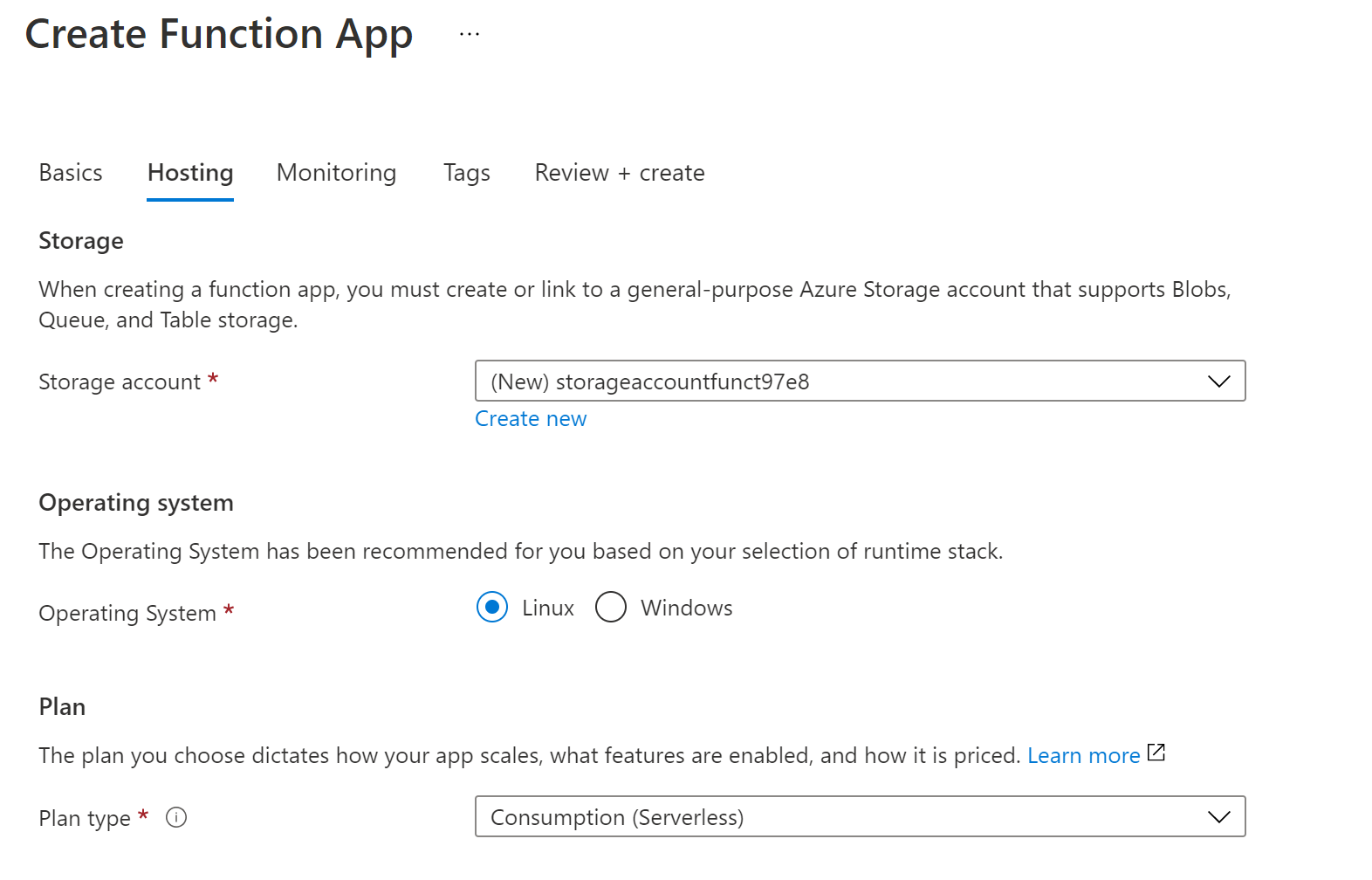1372x880 pixels.
Task: Go to the Tags tab
Action: 466,173
